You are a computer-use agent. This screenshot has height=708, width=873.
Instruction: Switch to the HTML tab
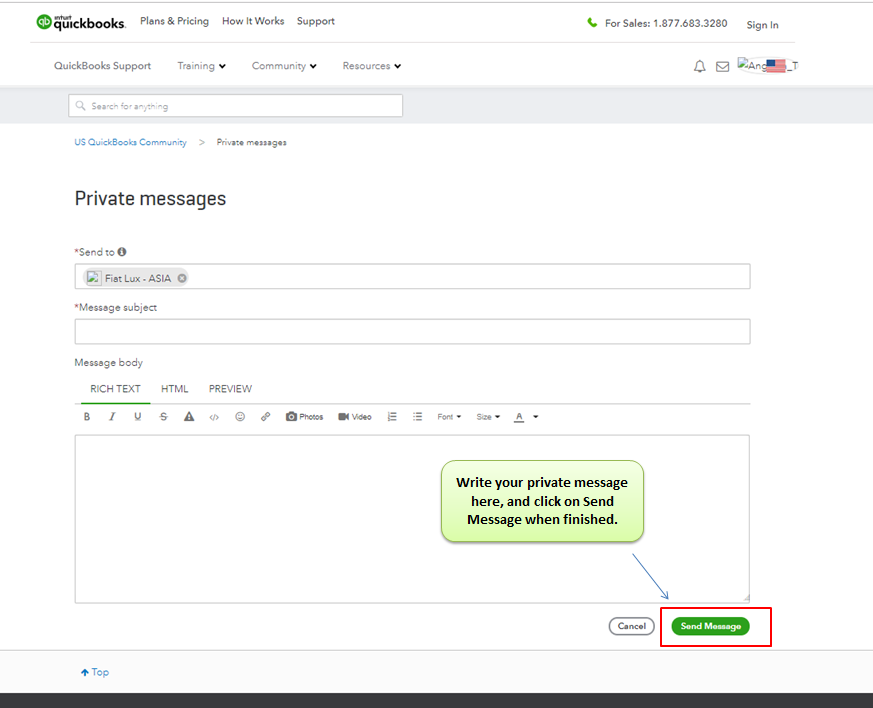click(x=175, y=389)
